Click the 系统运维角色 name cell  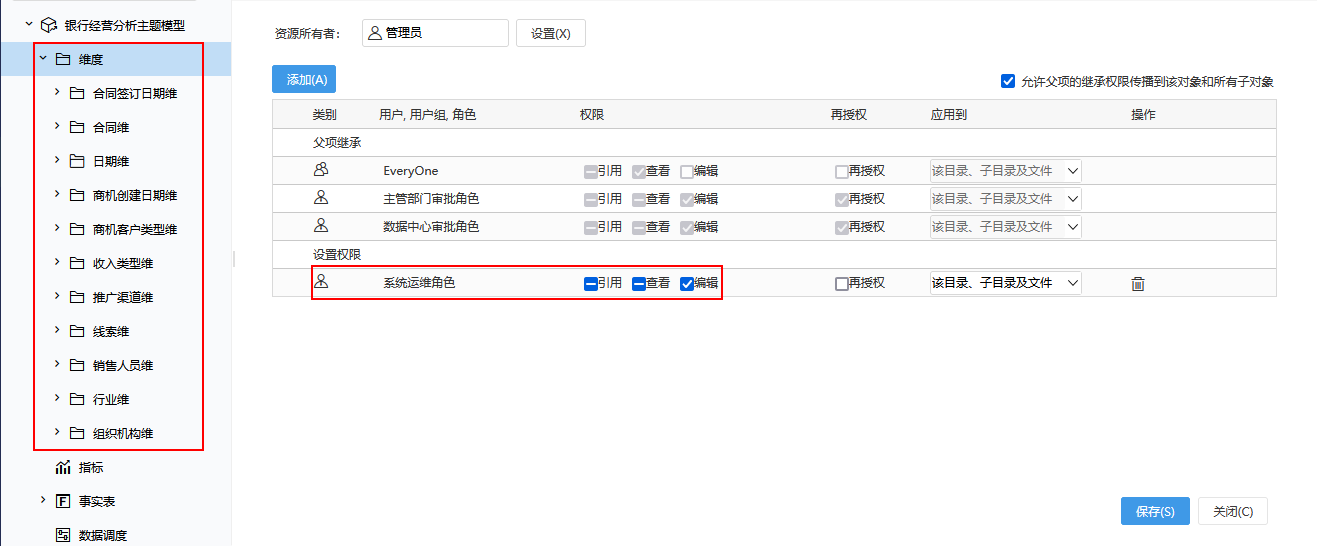coord(419,283)
